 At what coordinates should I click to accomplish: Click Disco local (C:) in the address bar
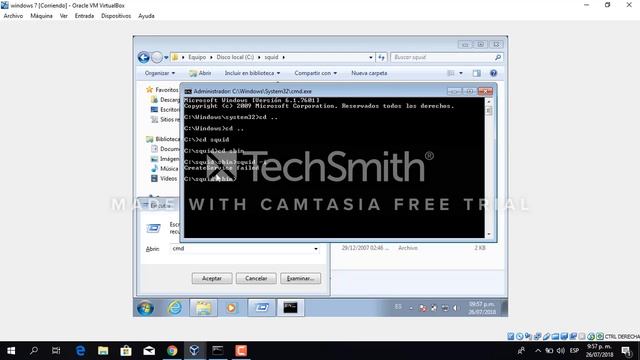[x=235, y=58]
